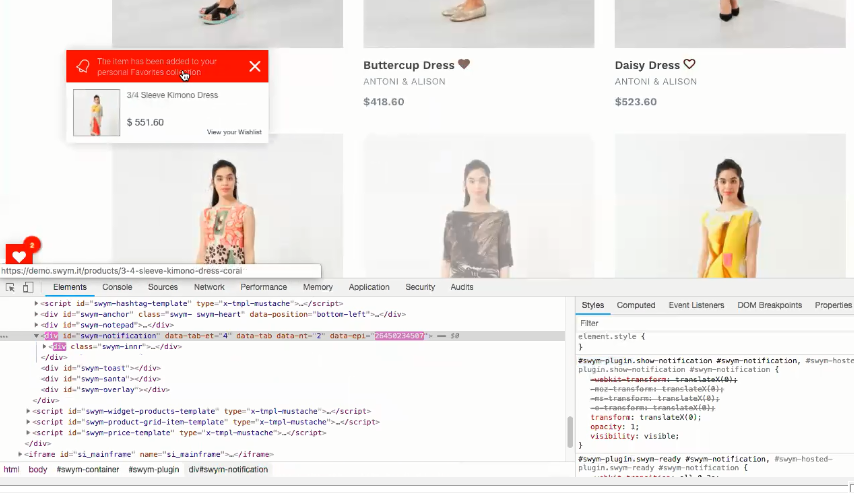This screenshot has height=493, width=854.
Task: Expand swym-widget-products-template script node
Action: coord(28,411)
